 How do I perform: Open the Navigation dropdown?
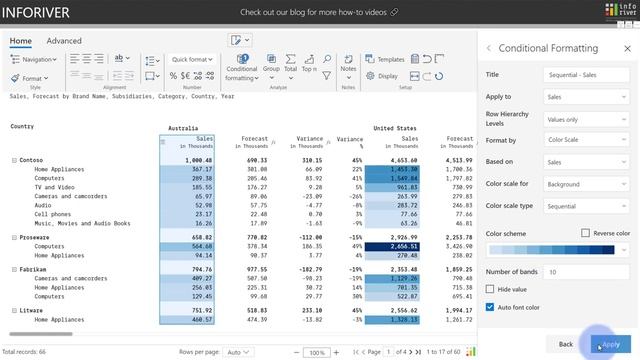(x=33, y=60)
